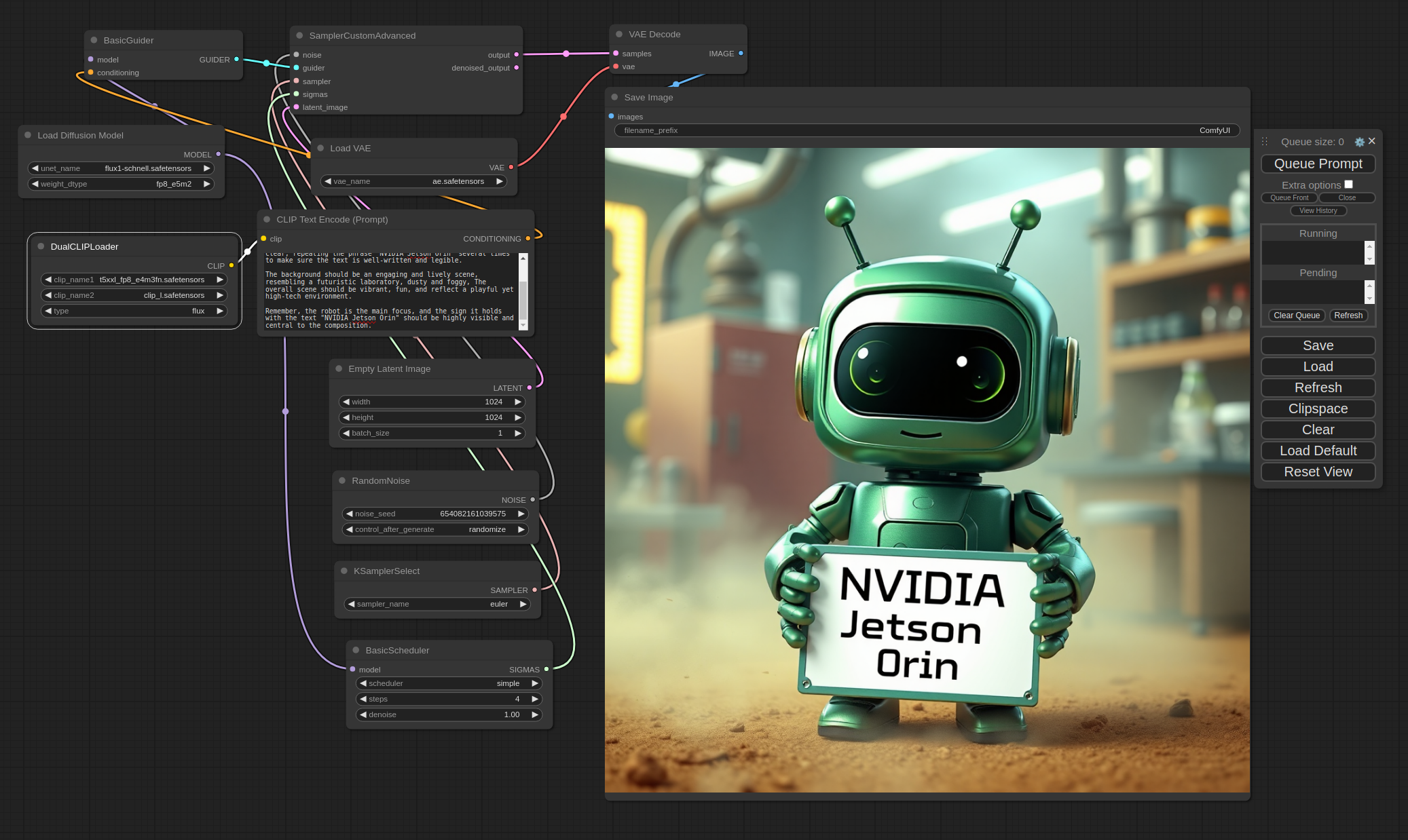The image size is (1408, 840).
Task: Decrease height with the left arrow
Action: tap(346, 417)
